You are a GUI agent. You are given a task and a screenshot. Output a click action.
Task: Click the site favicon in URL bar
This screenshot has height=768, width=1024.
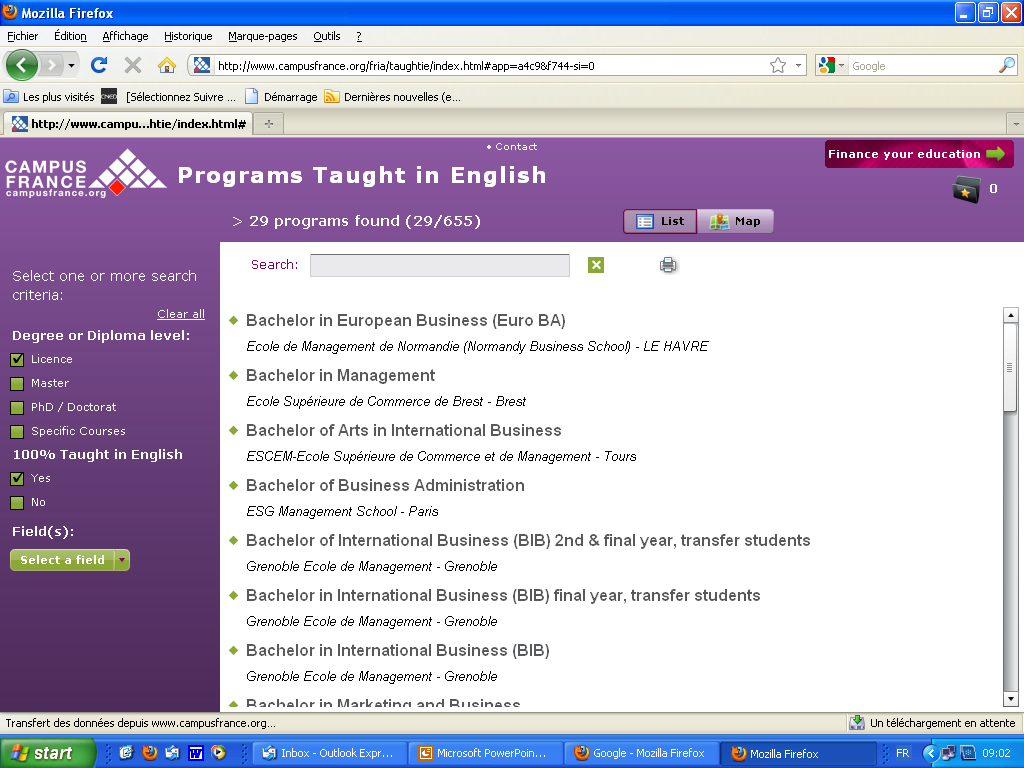point(202,65)
